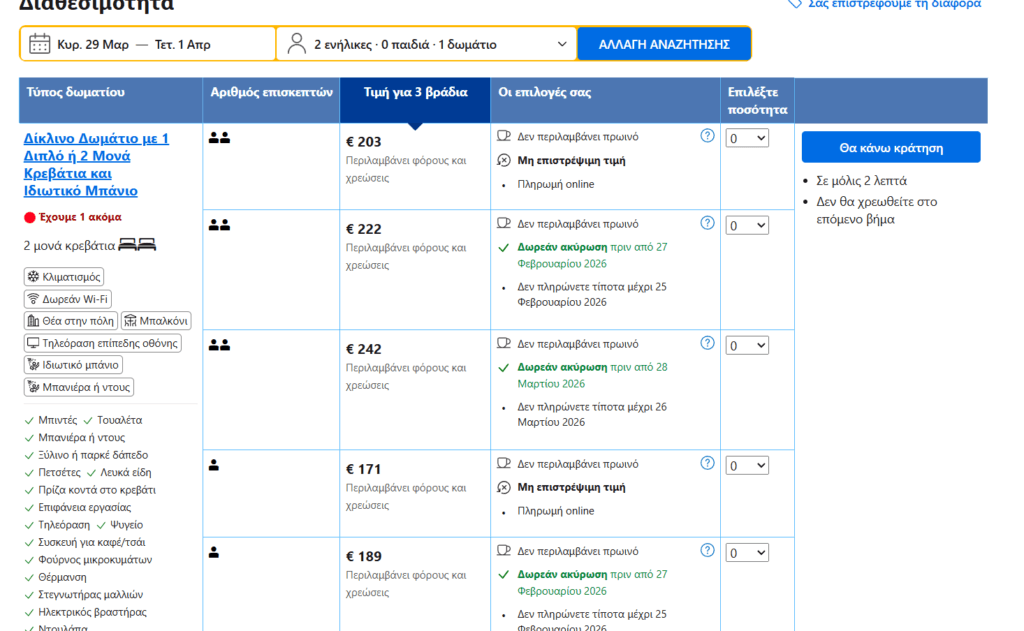Open the quantity dropdown for €171 rate
Screen dimensions: 1024x631
pos(747,465)
